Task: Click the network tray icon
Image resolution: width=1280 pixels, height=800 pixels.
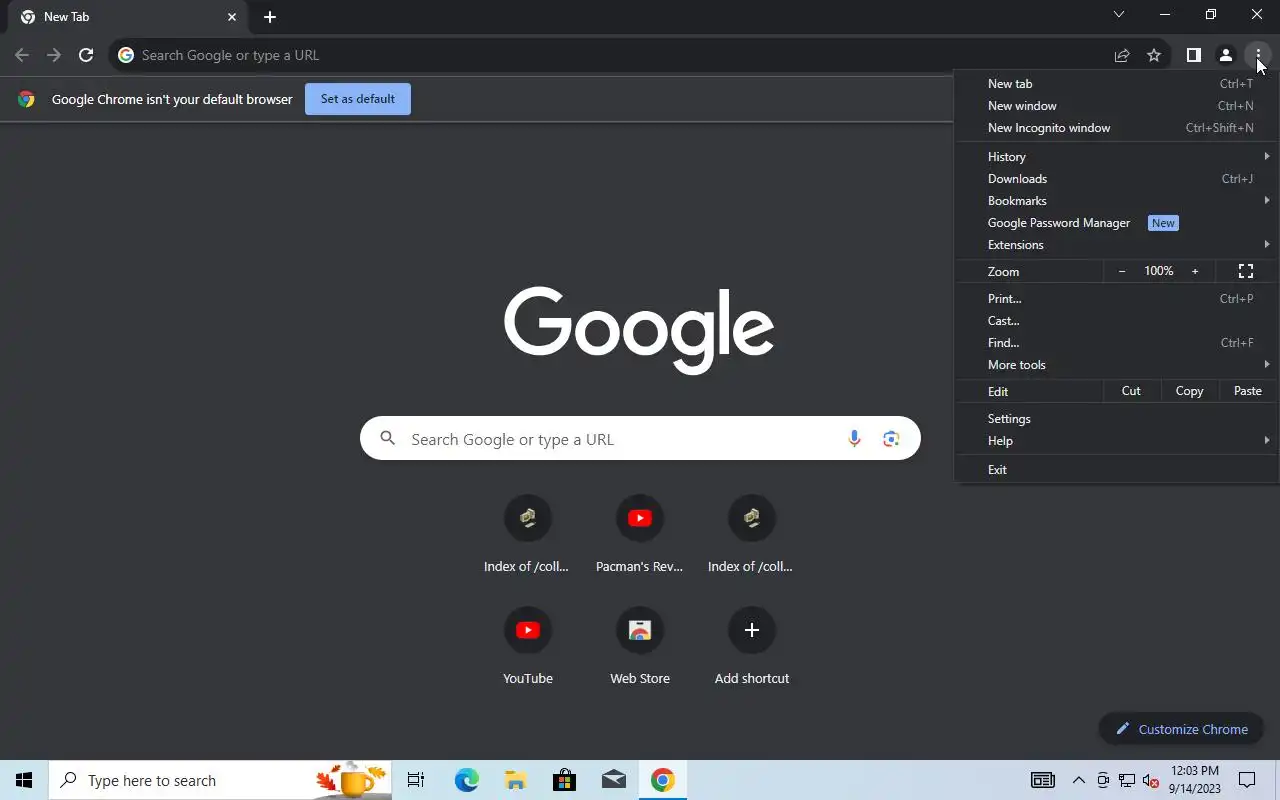Action: tap(1127, 780)
